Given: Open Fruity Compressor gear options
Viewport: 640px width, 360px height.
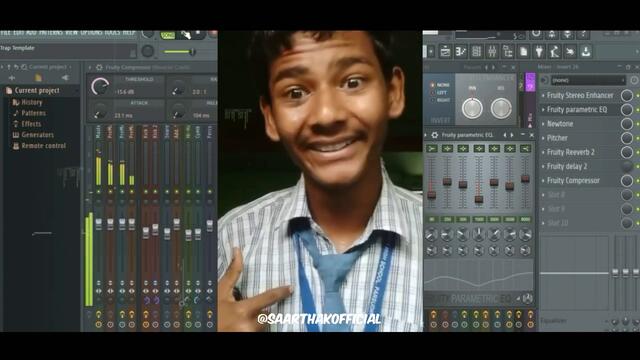Looking at the screenshot, I should [x=99, y=67].
